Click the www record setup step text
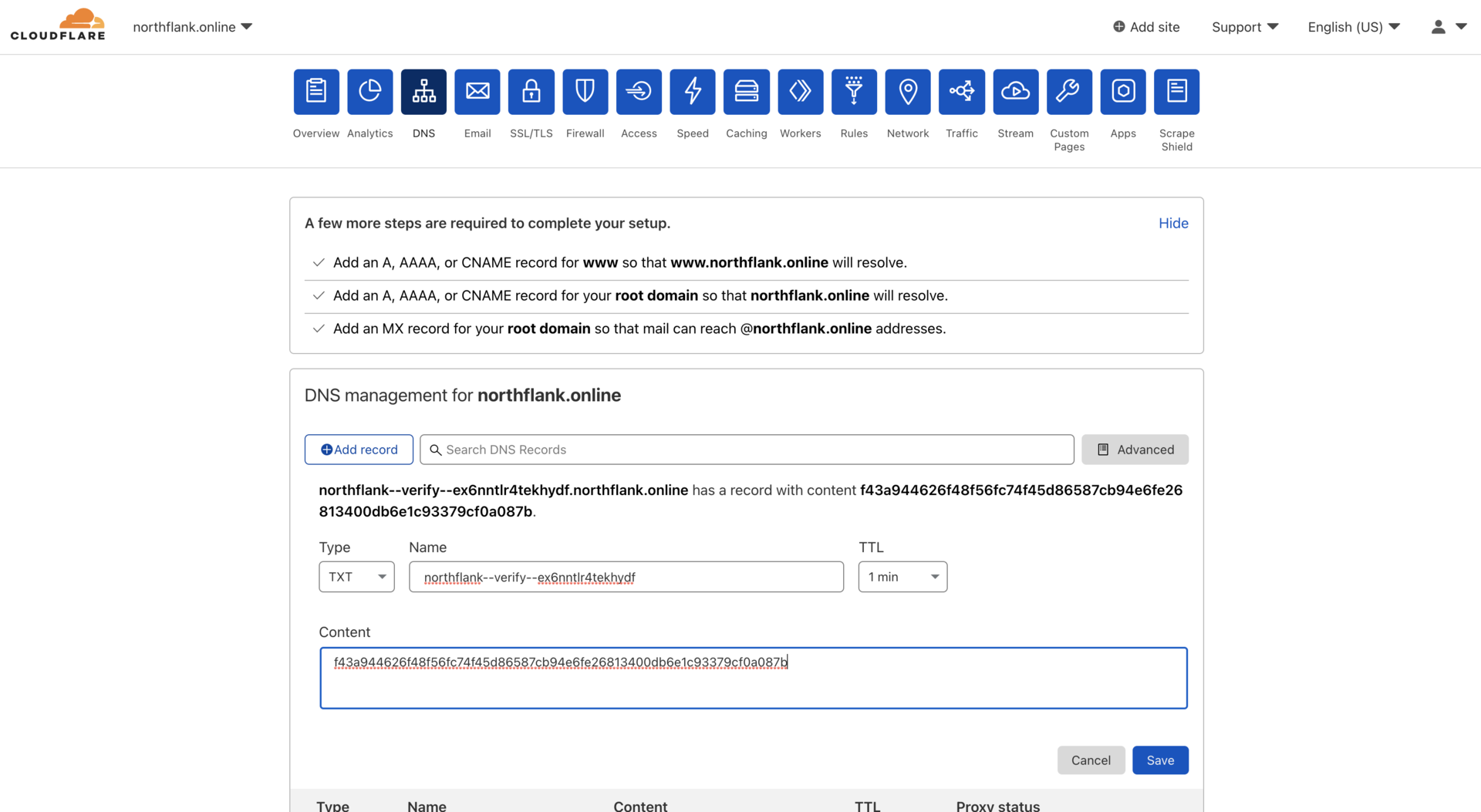Screen dimensions: 1481x812 [620, 263]
